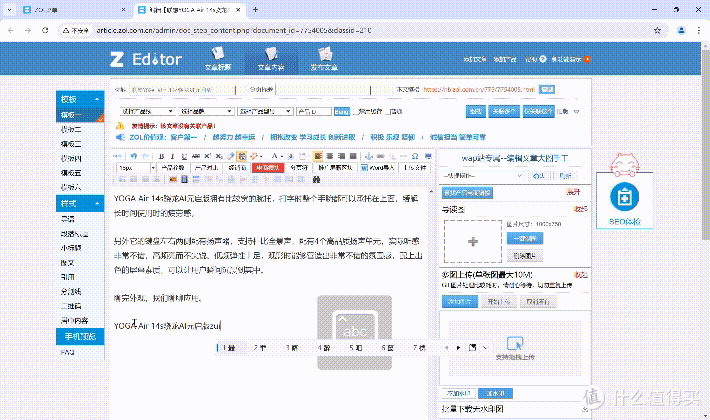The image size is (710, 420).
Task: Insert a hyperlink with the chain icon
Action: (x=380, y=156)
